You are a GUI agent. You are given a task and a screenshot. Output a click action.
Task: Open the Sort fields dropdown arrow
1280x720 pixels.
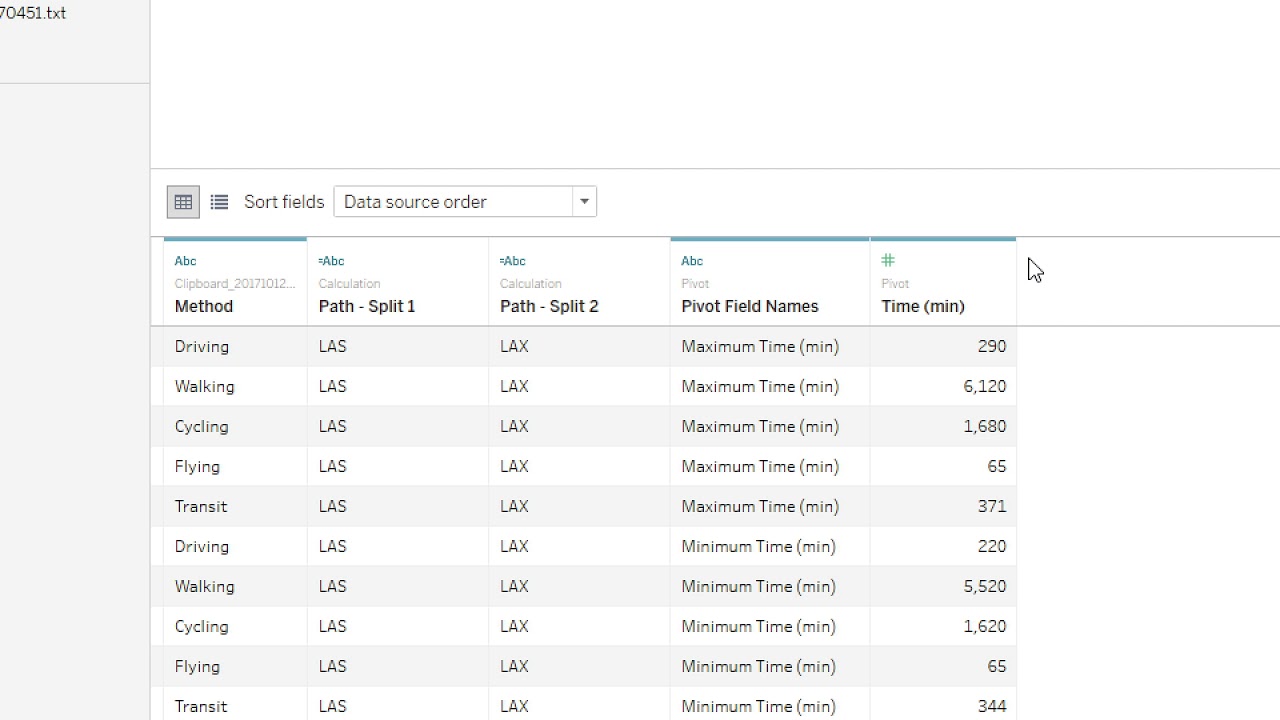[584, 202]
